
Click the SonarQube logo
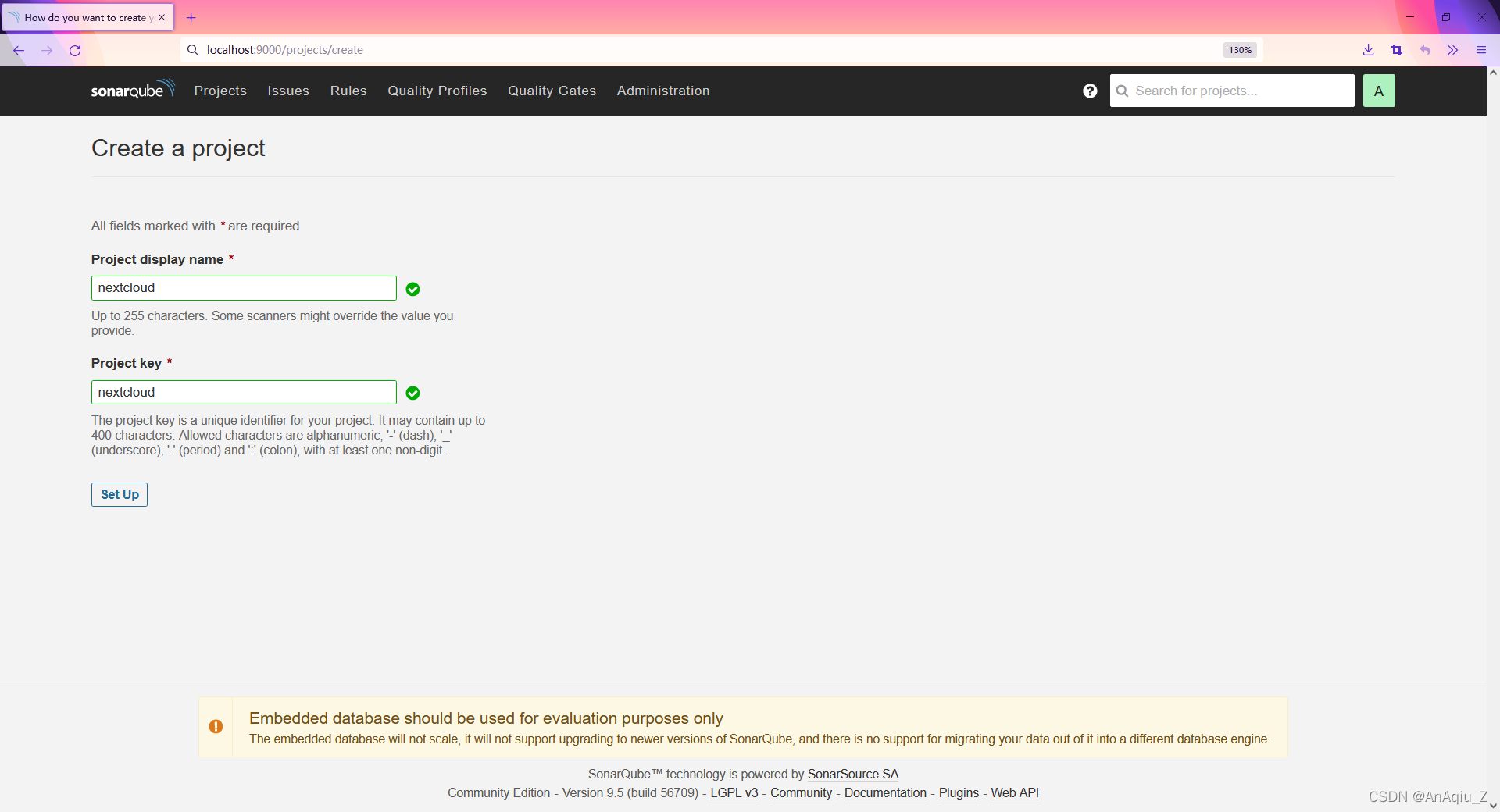[133, 90]
